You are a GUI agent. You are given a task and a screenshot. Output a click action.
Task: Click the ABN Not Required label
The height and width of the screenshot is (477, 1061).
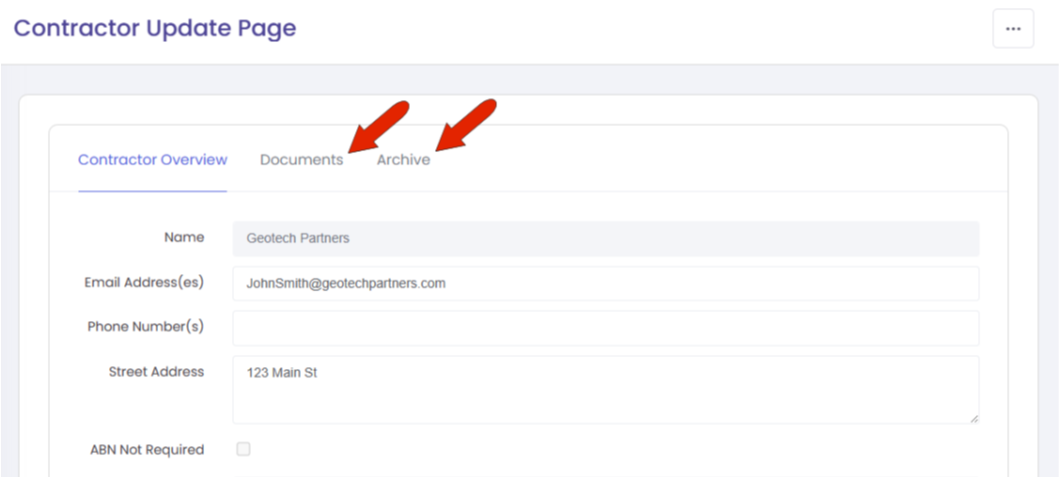pyautogui.click(x=147, y=449)
